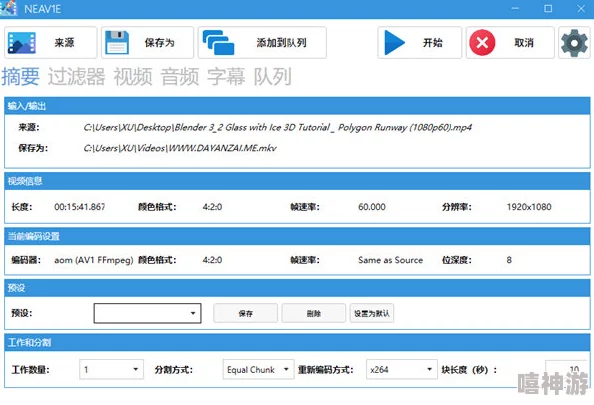Image resolution: width=594 pixels, height=405 pixels.
Task: Switch to the 视频 video tab
Action: [x=133, y=77]
